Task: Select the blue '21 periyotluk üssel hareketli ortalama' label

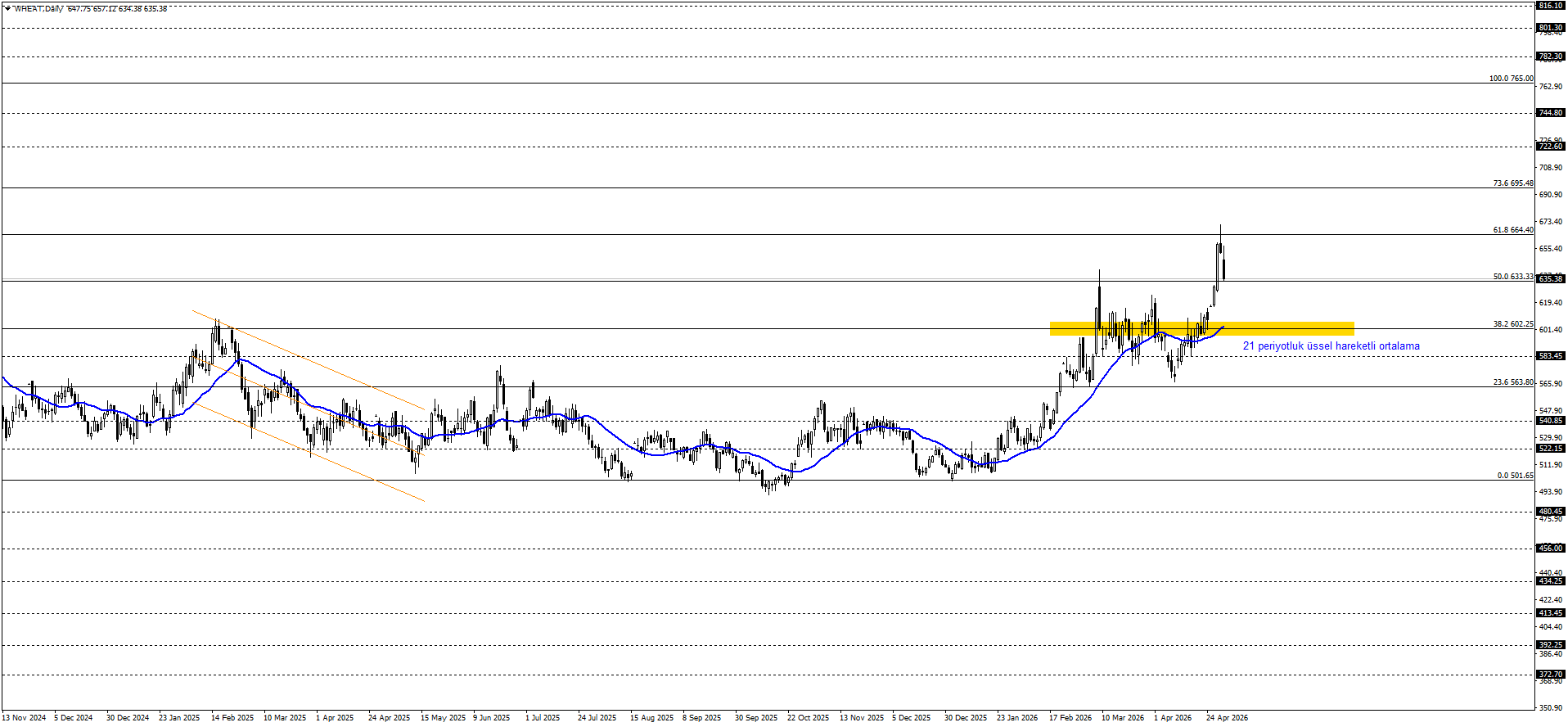Action: [1331, 346]
